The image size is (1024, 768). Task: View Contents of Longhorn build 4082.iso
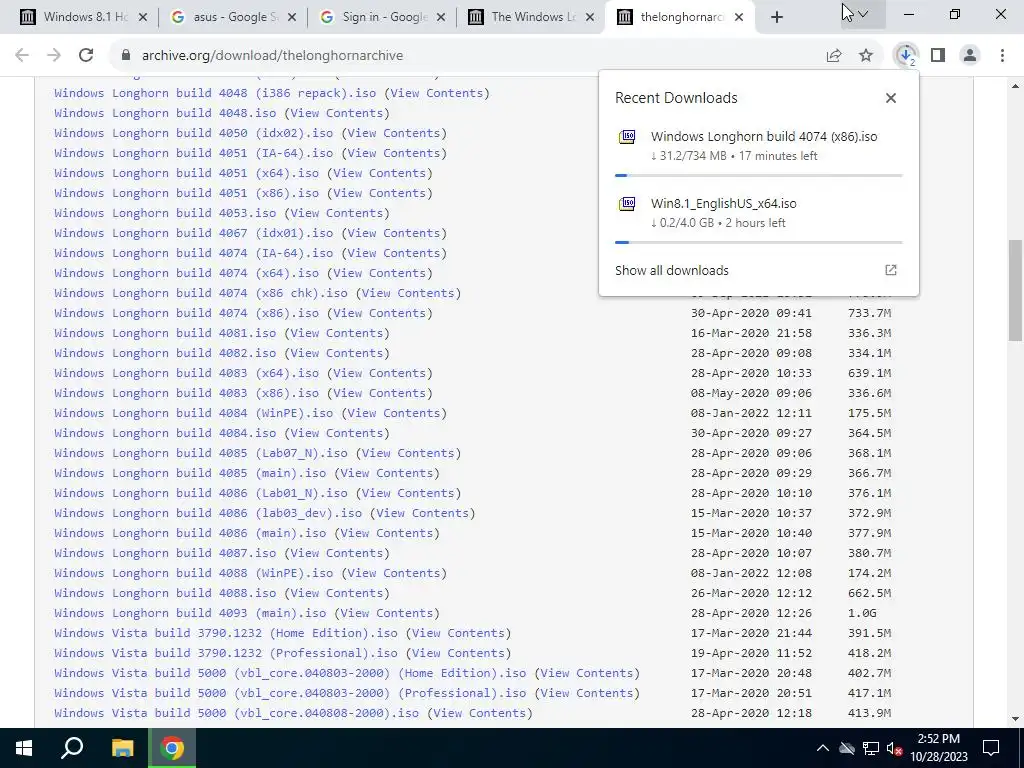tap(337, 353)
